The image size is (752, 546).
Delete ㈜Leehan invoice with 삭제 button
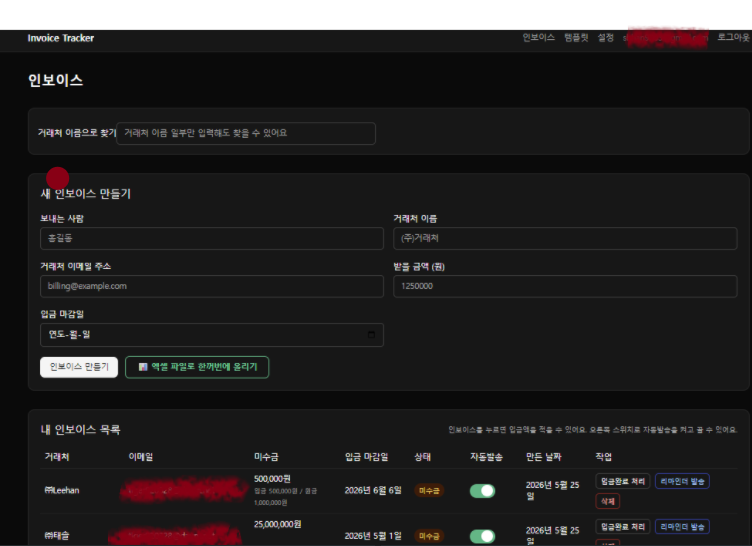[x=608, y=501]
